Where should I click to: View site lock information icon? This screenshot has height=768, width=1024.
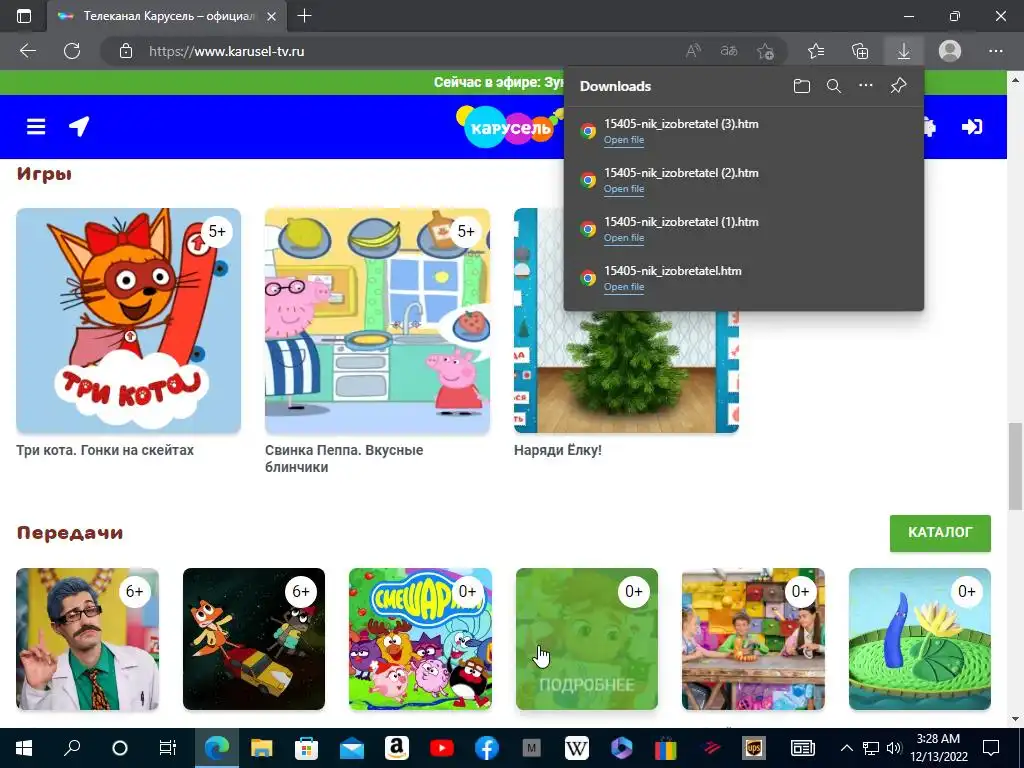pos(126,51)
